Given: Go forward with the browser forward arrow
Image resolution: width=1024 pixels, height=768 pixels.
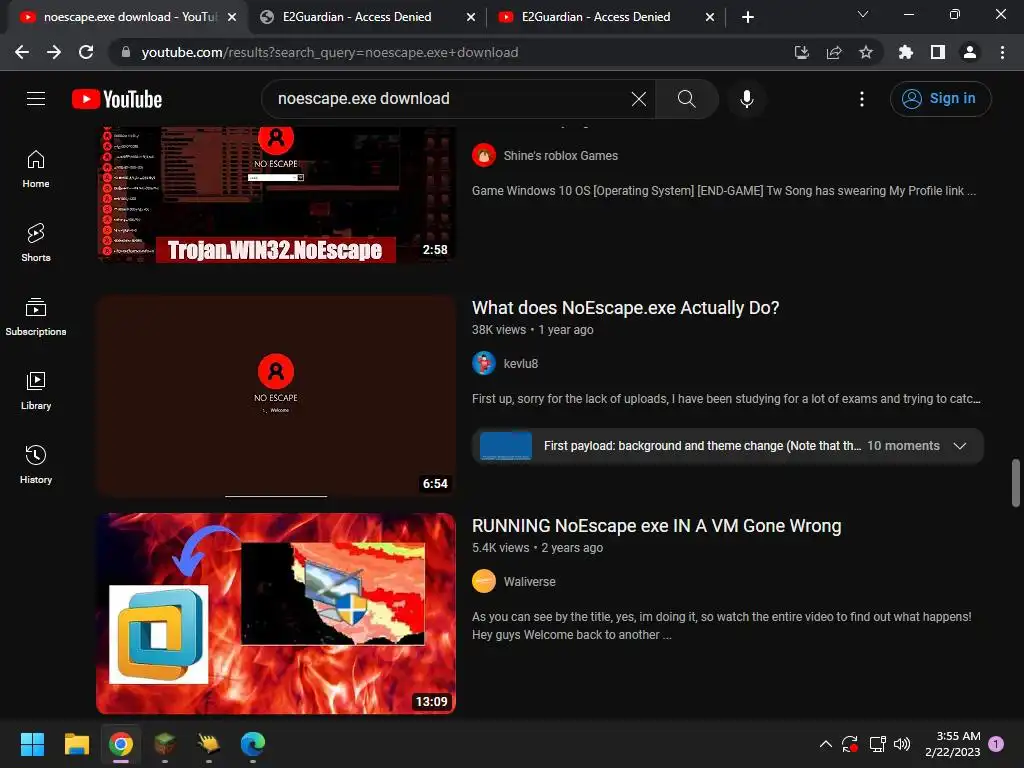Looking at the screenshot, I should (54, 52).
